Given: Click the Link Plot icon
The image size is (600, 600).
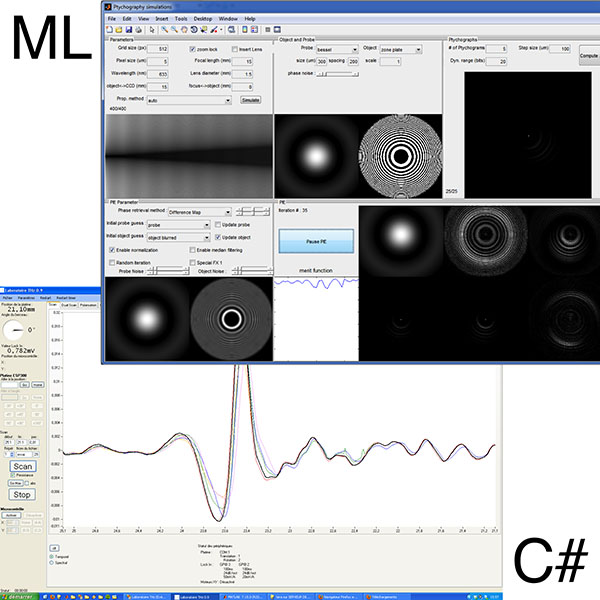Looking at the screenshot, I should [232, 29].
